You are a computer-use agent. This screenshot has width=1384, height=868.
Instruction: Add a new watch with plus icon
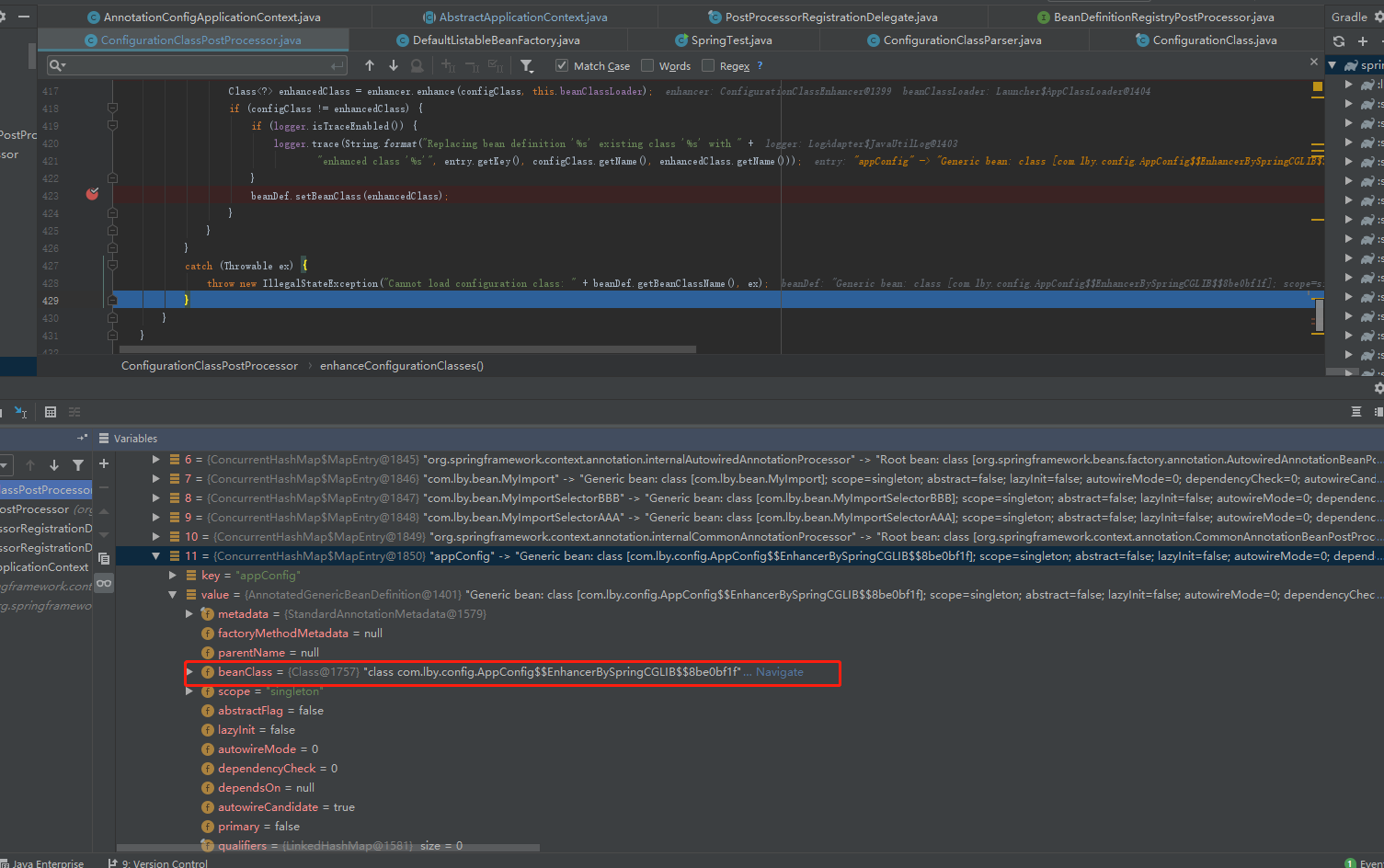[104, 464]
